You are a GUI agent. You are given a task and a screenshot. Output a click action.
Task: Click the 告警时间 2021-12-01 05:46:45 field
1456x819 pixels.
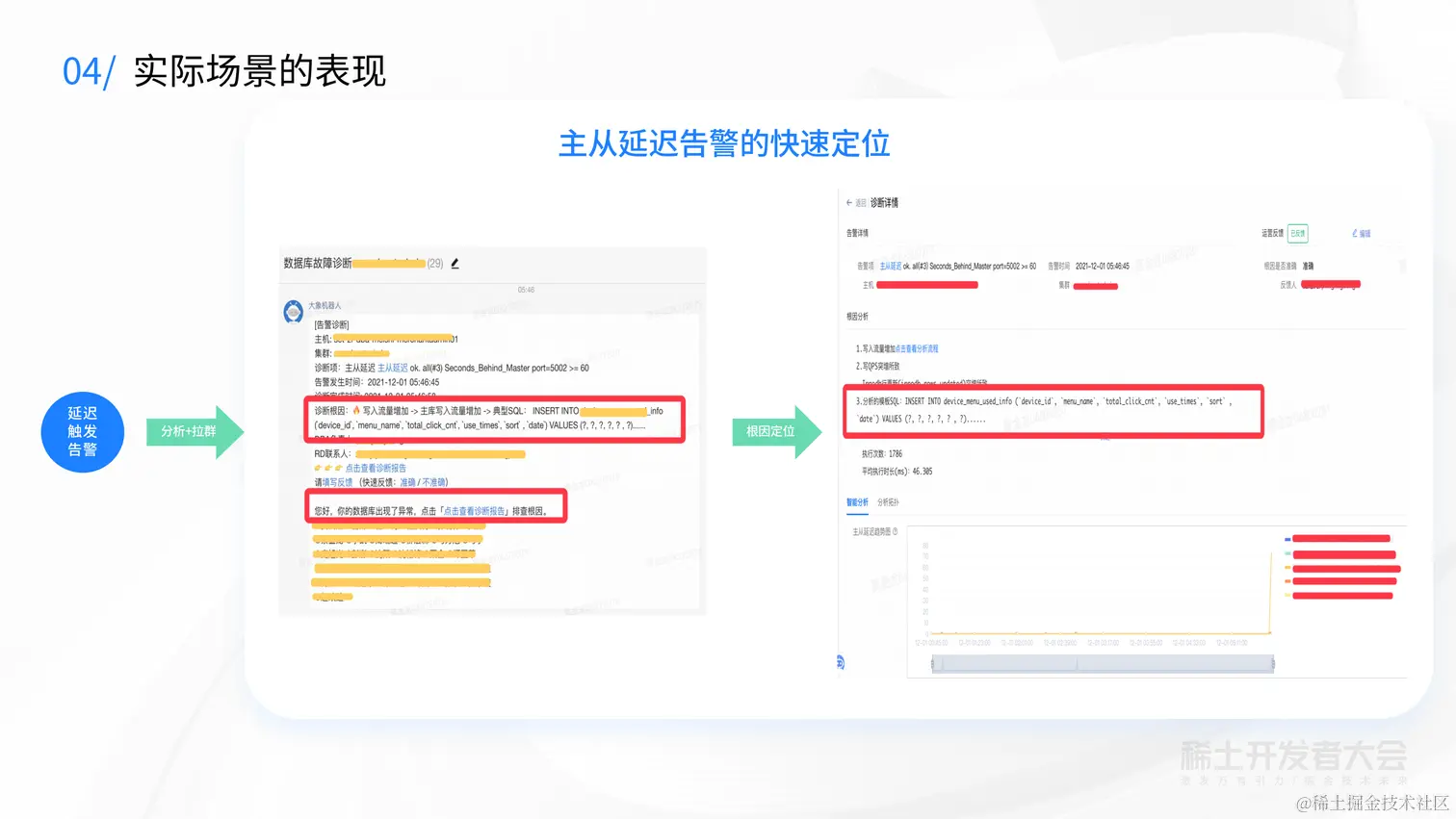click(x=1089, y=267)
